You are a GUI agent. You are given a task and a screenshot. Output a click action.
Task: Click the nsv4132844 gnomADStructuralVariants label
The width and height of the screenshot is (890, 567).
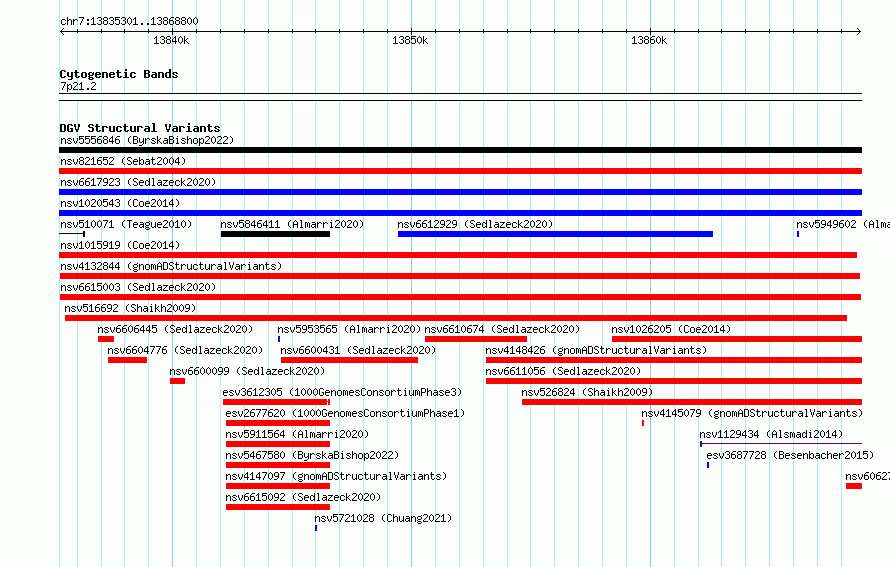coord(171,266)
